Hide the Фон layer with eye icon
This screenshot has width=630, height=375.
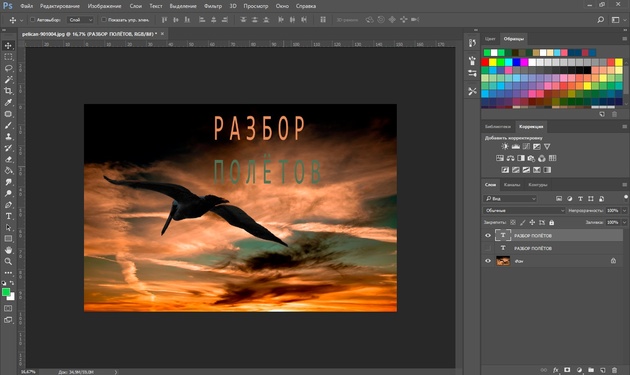click(488, 261)
